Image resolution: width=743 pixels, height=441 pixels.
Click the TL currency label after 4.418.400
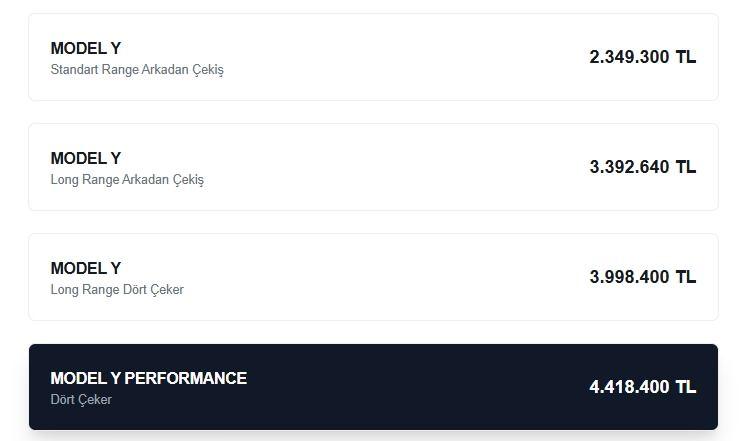tap(686, 387)
